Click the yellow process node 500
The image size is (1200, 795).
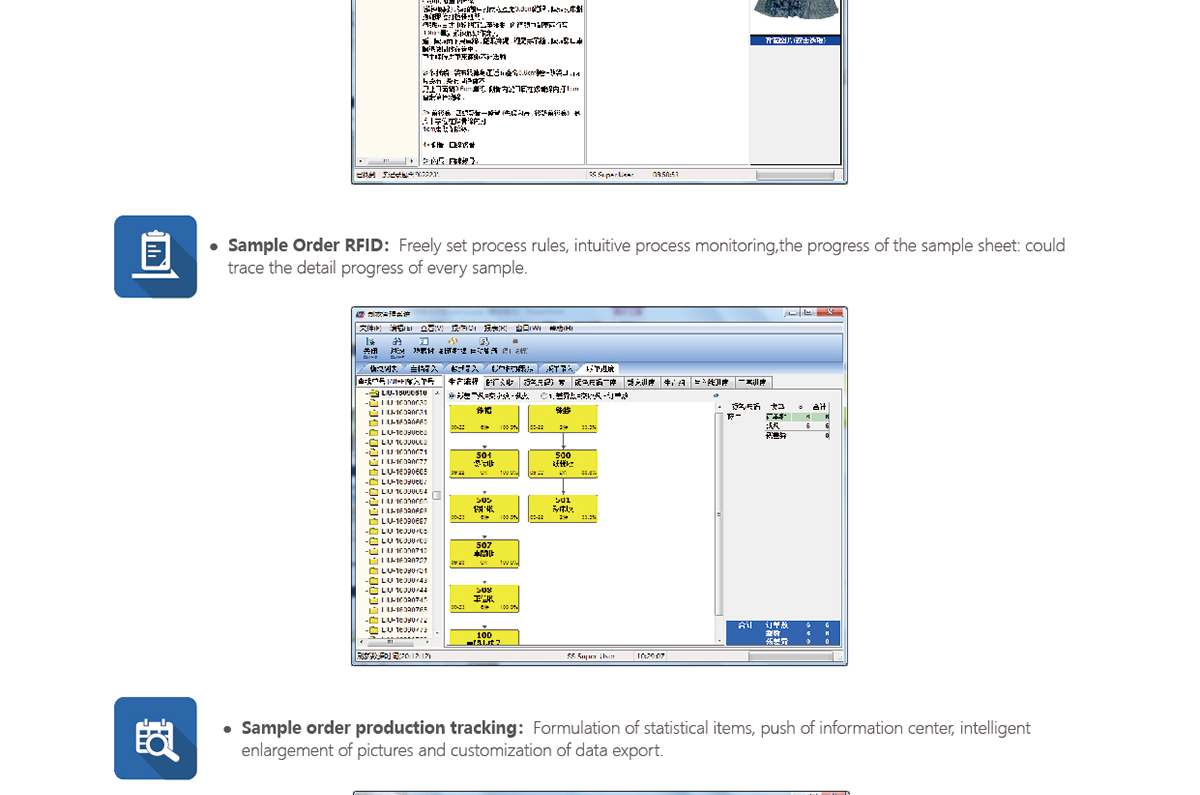click(563, 463)
